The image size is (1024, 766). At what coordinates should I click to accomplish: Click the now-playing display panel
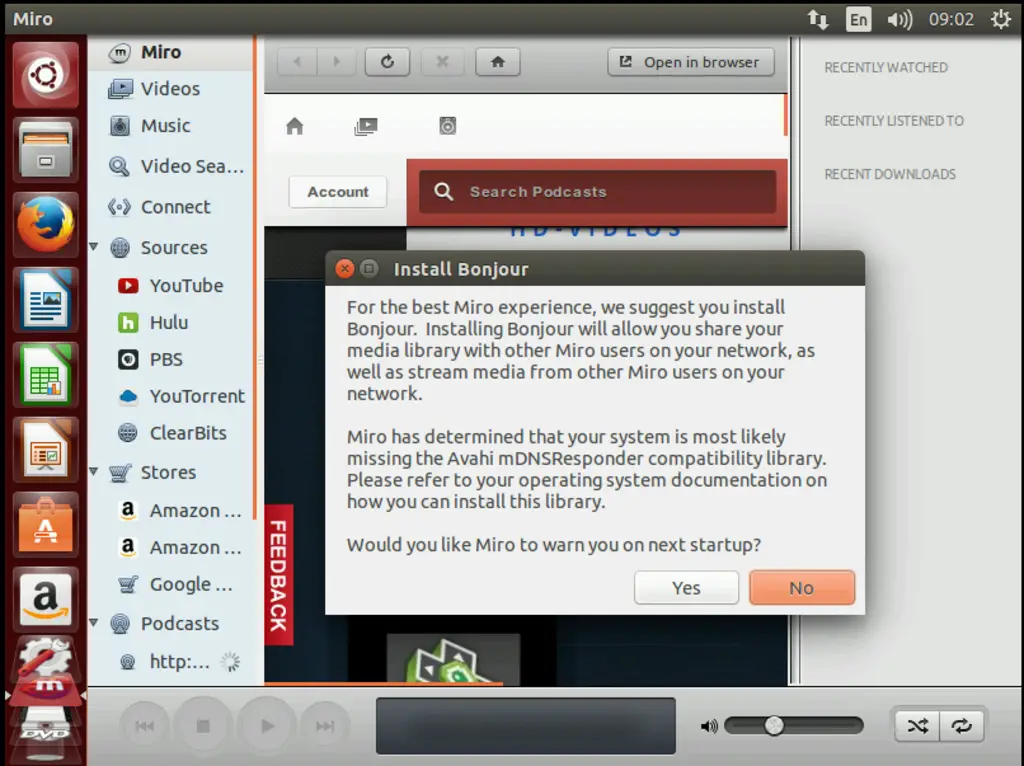526,726
